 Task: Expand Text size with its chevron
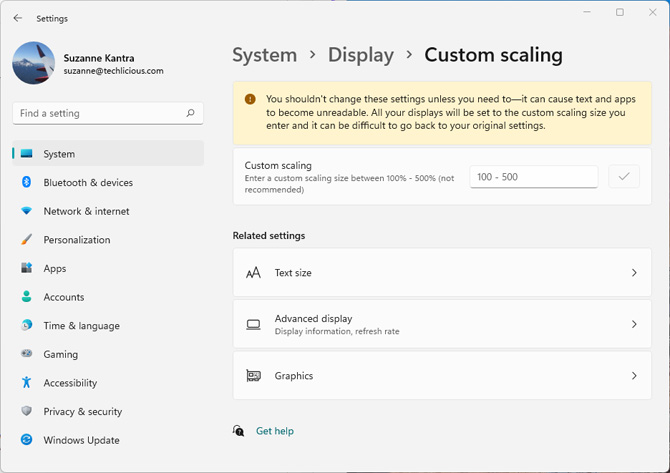pos(634,273)
